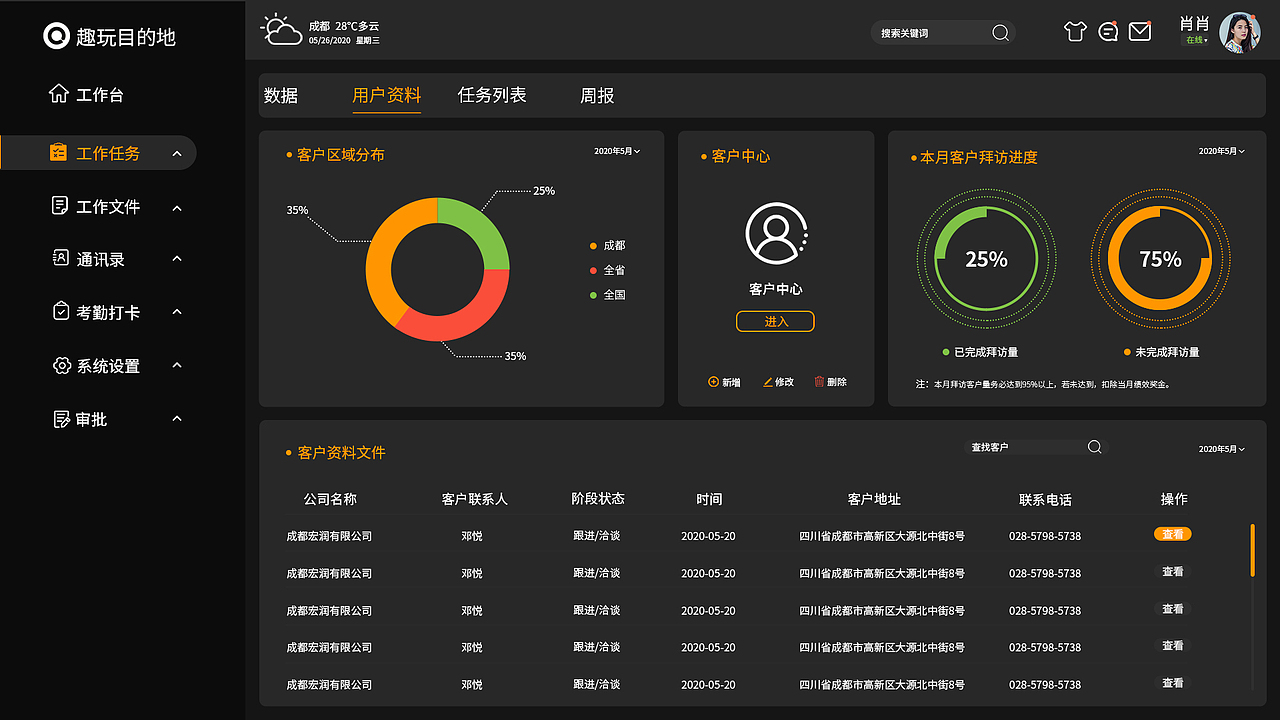Viewport: 1280px width, 720px height.
Task: Click the 客户中心 person profile icon
Action: pos(776,233)
